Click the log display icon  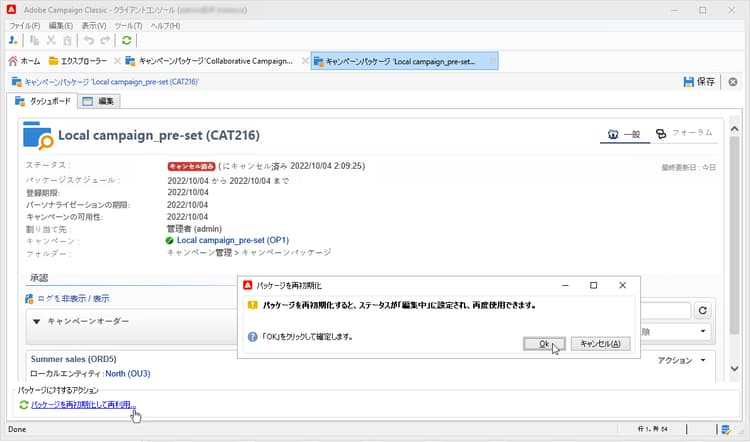29,299
